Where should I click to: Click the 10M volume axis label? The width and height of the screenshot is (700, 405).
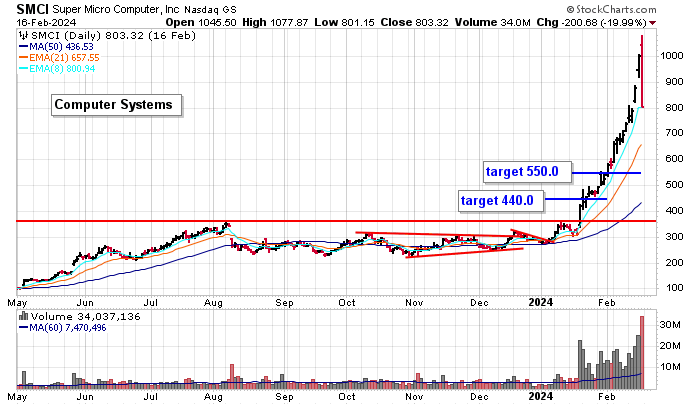[670, 367]
